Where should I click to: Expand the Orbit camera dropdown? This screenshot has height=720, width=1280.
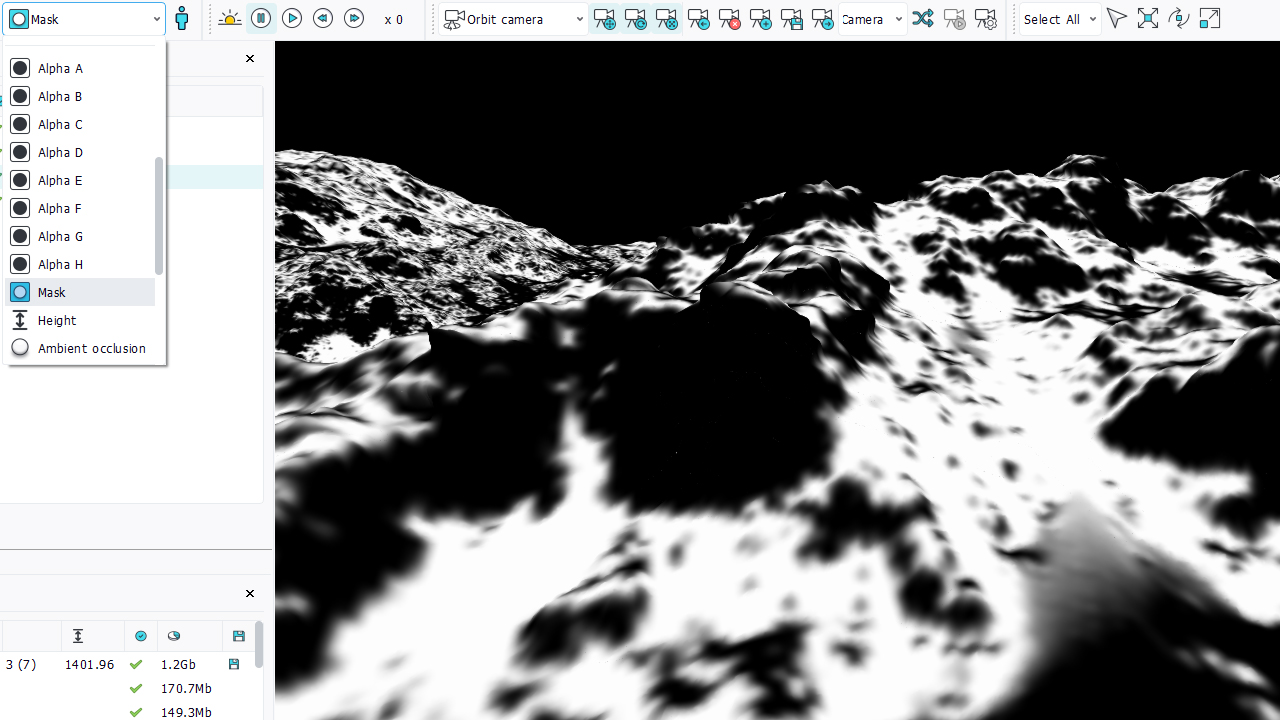coord(515,19)
